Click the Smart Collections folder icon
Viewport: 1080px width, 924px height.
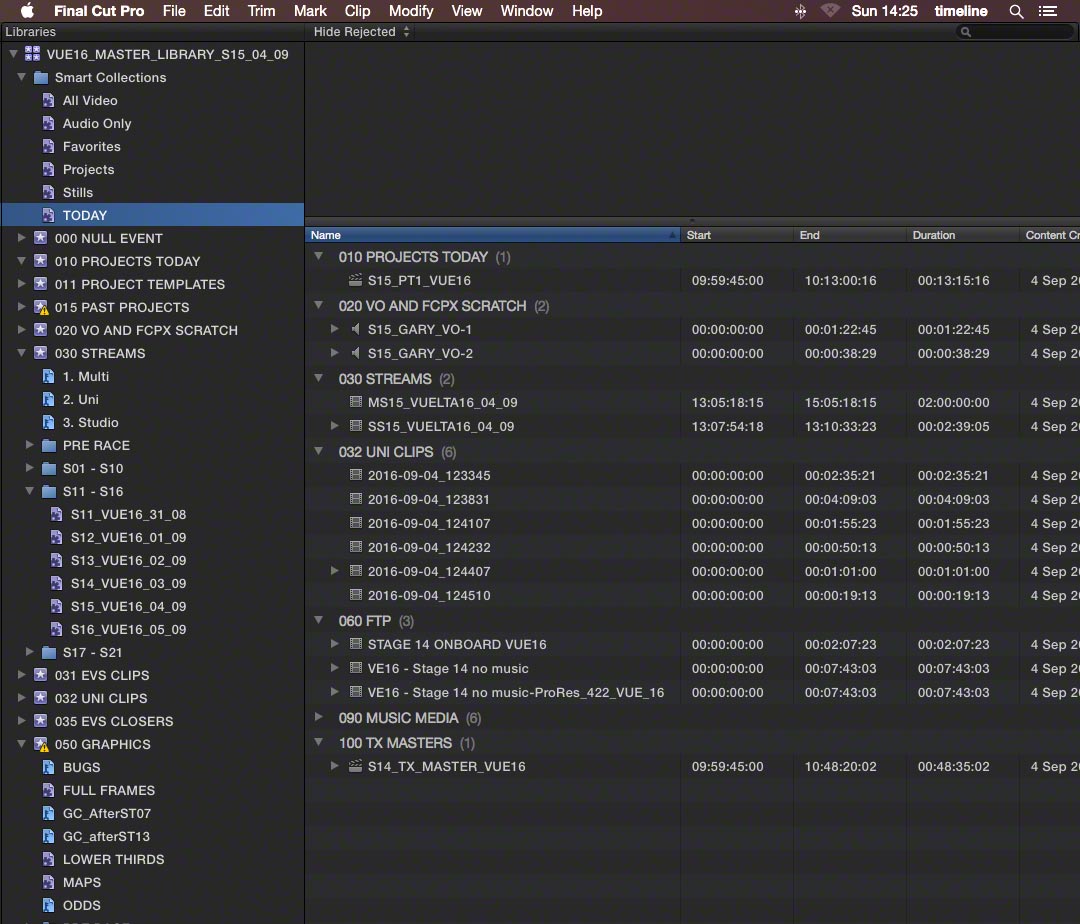pyautogui.click(x=41, y=77)
